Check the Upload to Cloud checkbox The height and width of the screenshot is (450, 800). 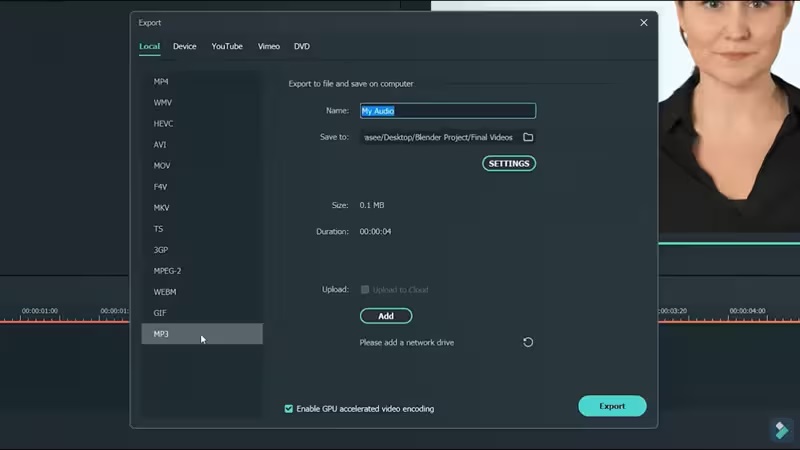click(365, 290)
